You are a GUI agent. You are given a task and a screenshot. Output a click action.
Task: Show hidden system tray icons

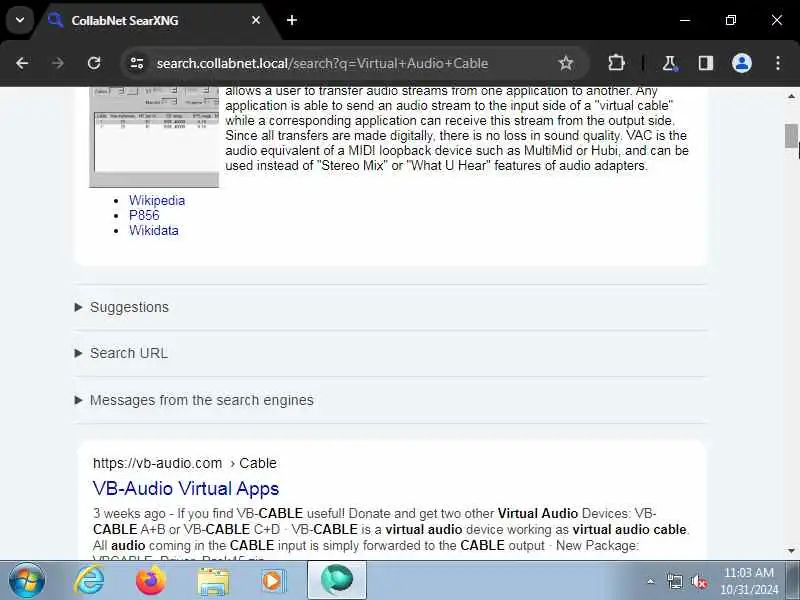tap(651, 581)
